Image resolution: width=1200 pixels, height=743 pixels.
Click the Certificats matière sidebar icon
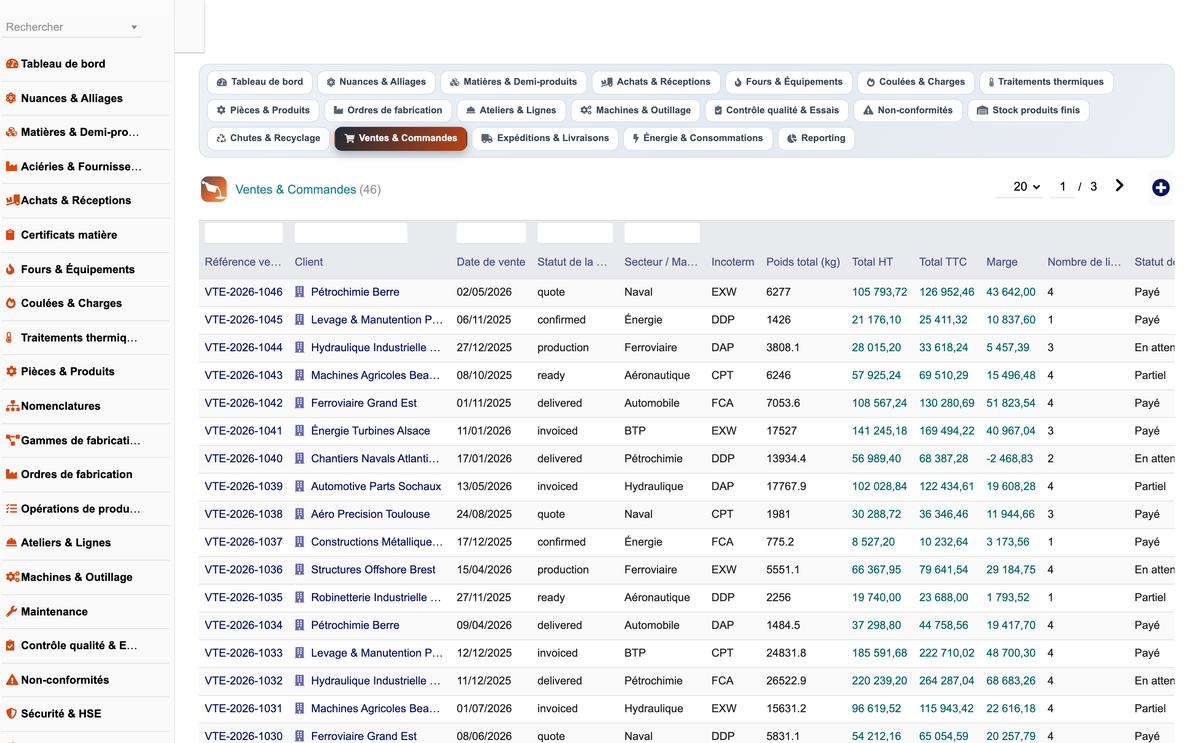tap(12, 235)
